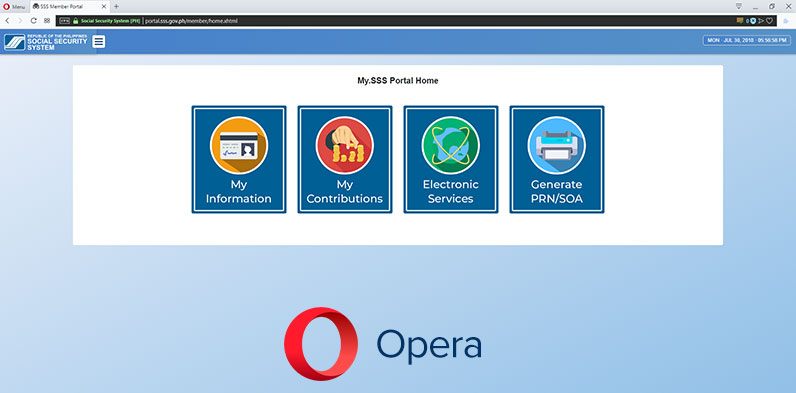Toggle the VPN badge in address bar

pyautogui.click(x=64, y=21)
